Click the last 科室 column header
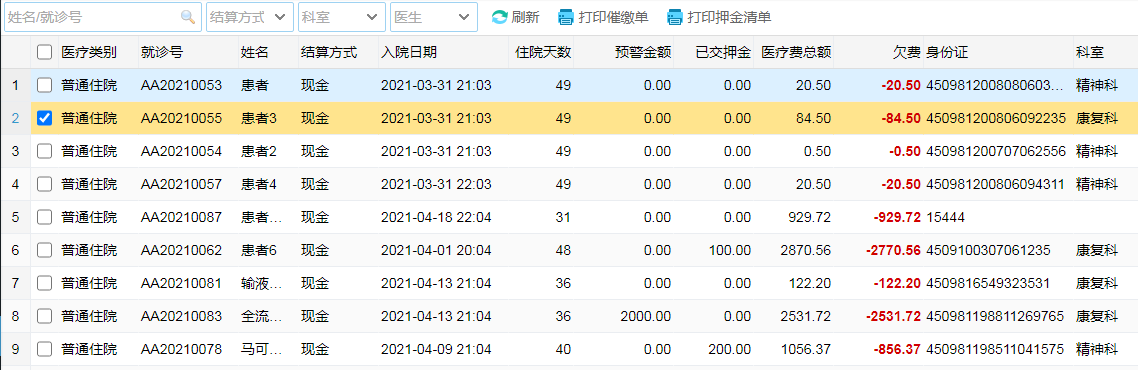 [1089, 52]
